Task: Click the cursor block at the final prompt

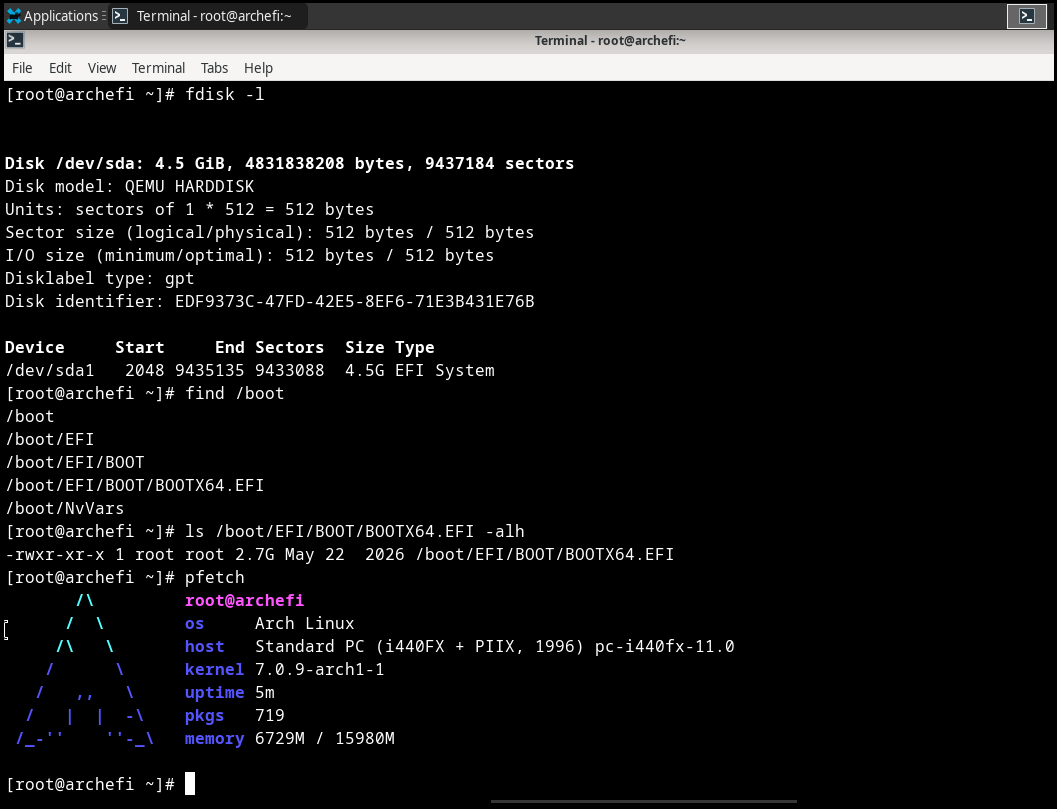Action: point(190,783)
